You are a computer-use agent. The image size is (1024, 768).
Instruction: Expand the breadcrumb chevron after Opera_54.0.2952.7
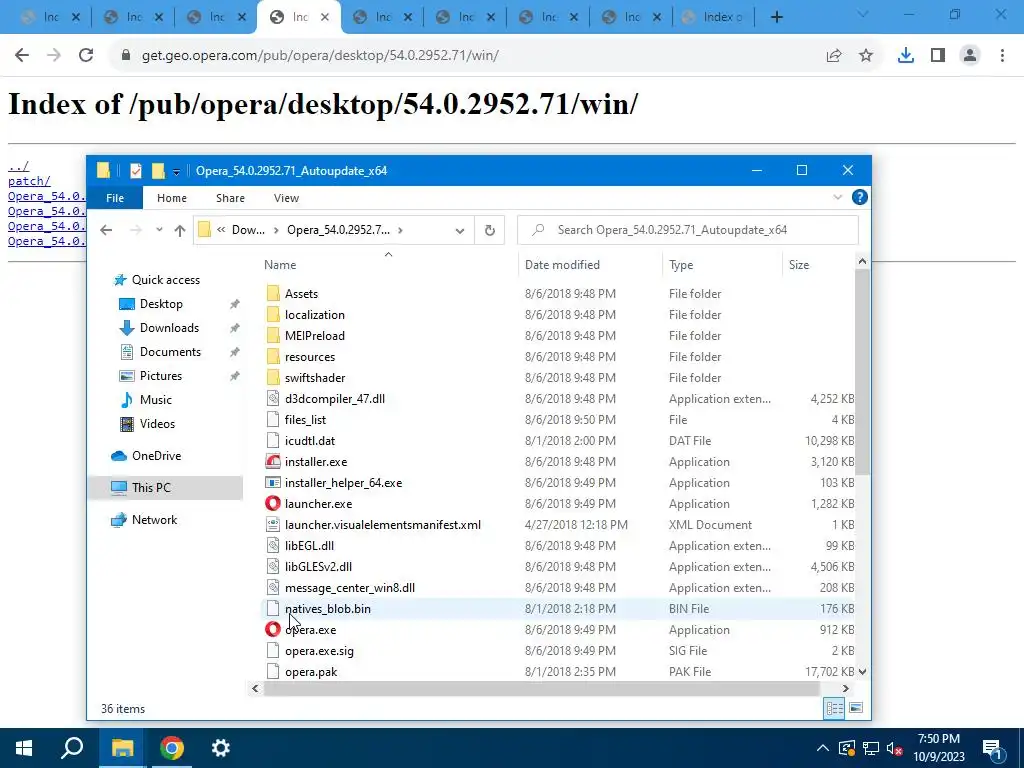click(400, 230)
